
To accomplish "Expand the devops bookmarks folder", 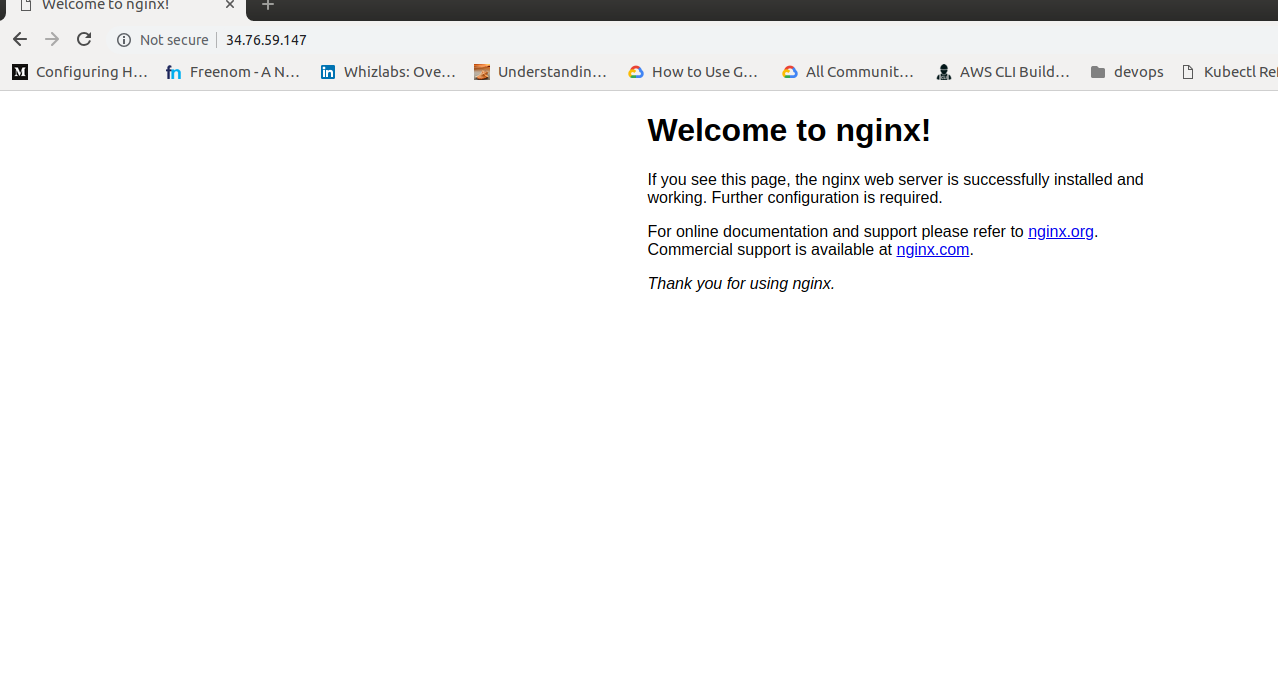I will pyautogui.click(x=1127, y=72).
